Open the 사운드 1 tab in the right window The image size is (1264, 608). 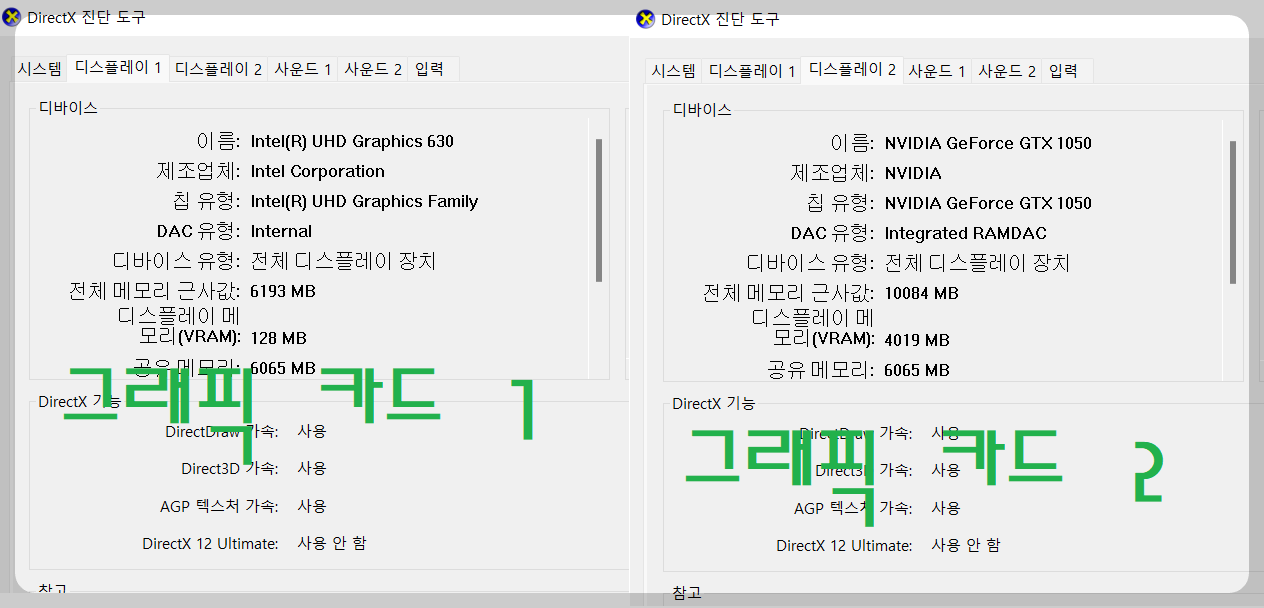coord(937,71)
